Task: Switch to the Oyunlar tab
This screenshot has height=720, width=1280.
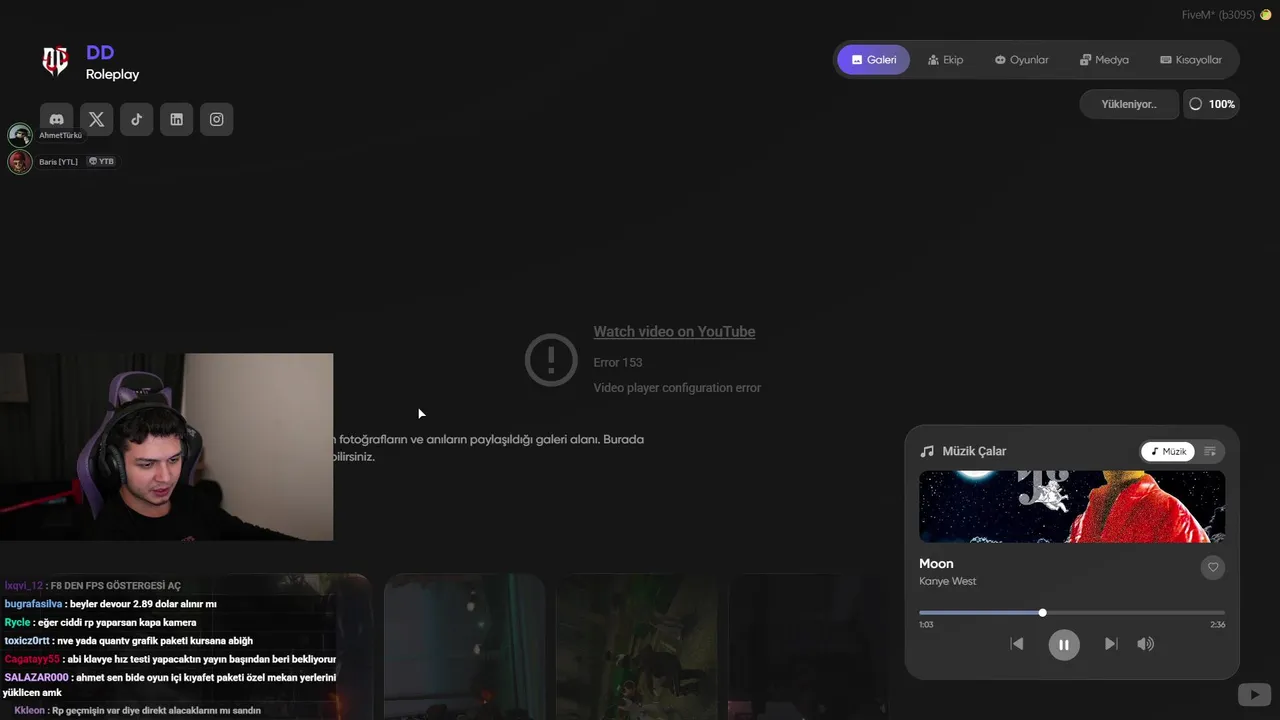Action: pyautogui.click(x=1022, y=60)
